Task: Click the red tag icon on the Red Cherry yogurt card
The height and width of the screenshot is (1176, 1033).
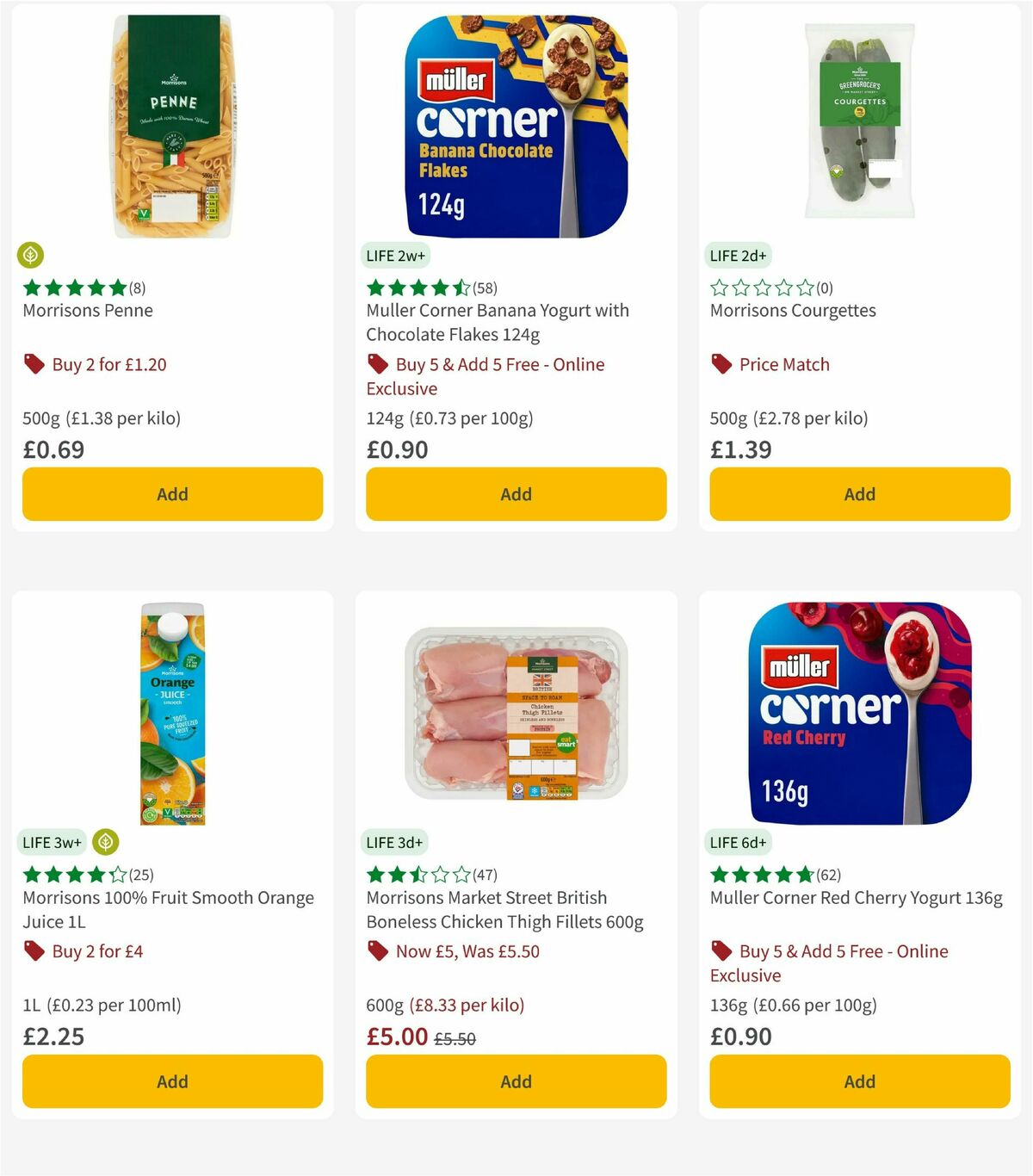Action: point(720,951)
